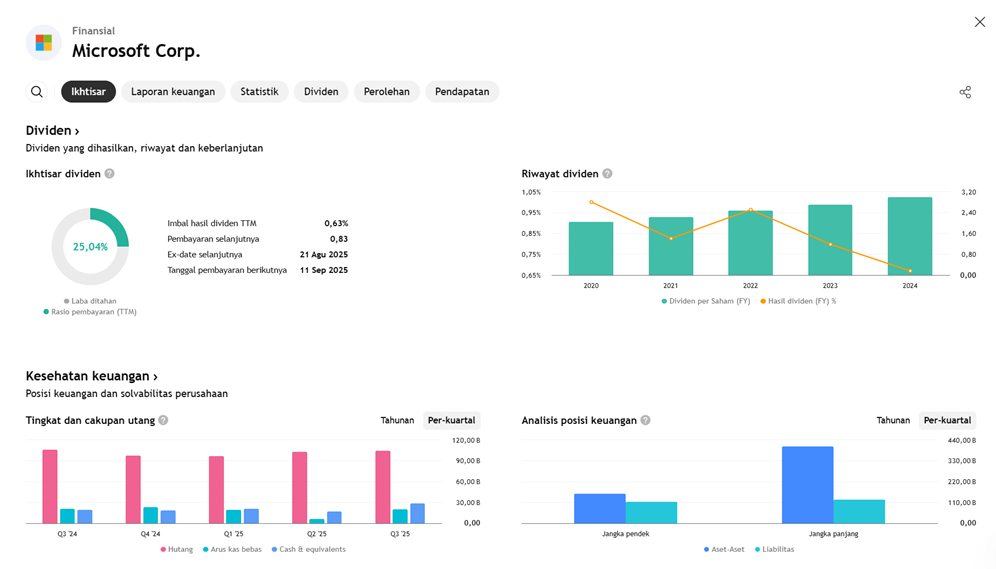Image resolution: width=996 pixels, height=569 pixels.
Task: Click the 2023 axis label
Action: tap(830, 286)
